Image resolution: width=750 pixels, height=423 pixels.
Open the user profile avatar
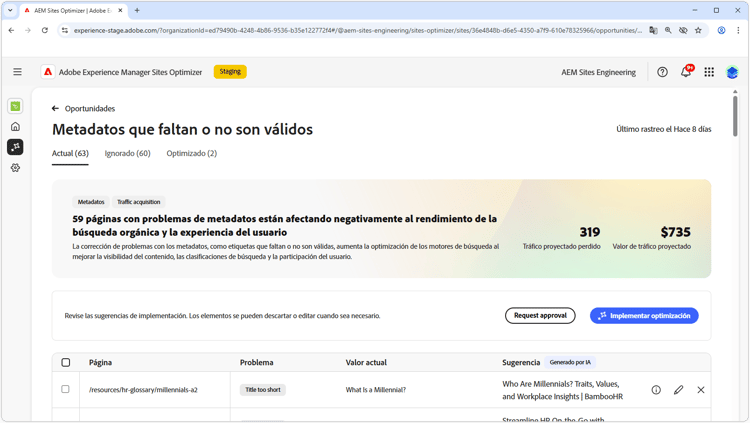732,72
